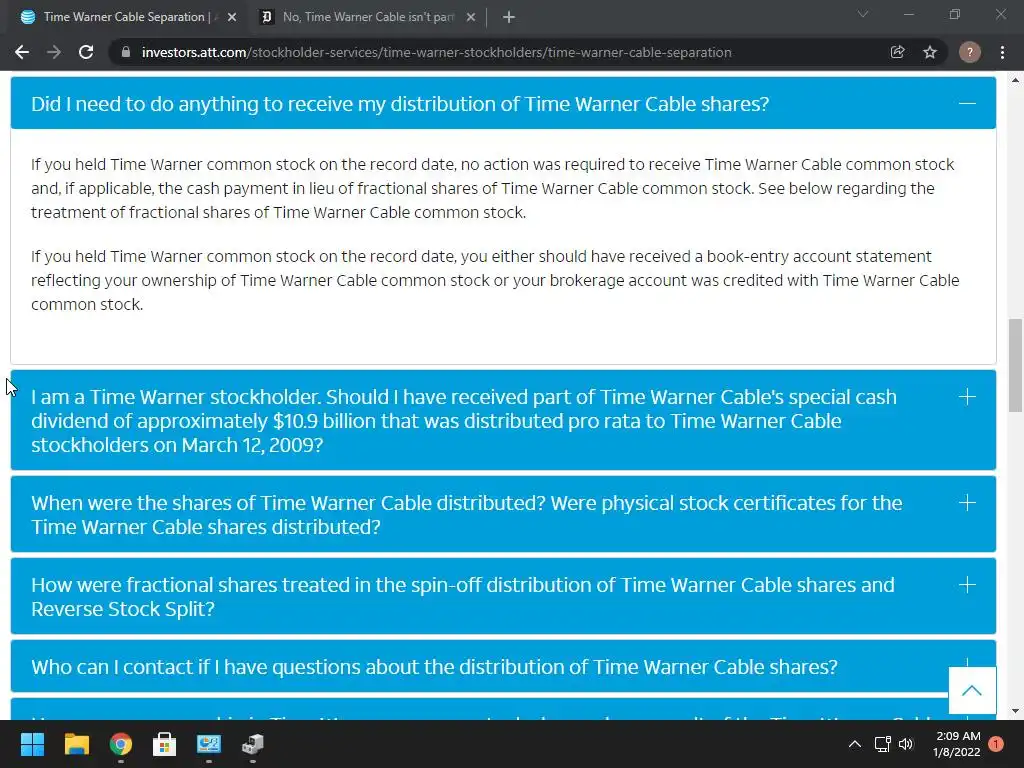Click plus icon for physical stock certificates question
Viewport: 1024px width, 768px height.
pyautogui.click(x=967, y=502)
